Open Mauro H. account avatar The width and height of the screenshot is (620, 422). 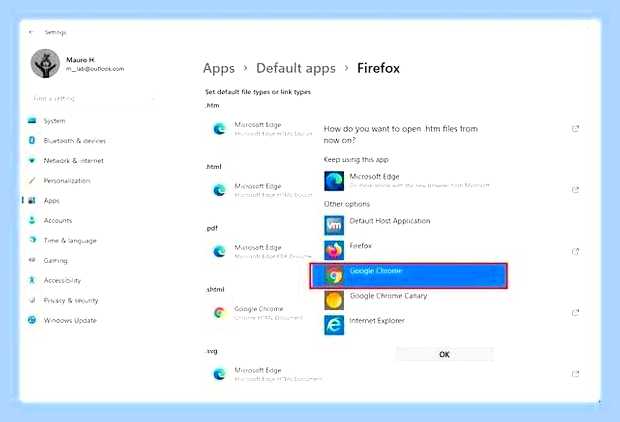tap(45, 64)
